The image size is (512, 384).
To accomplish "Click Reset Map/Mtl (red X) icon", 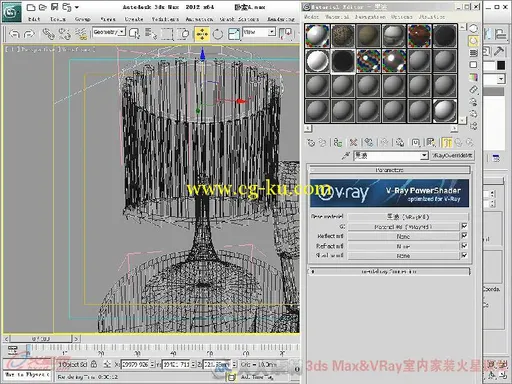I will pos(353,143).
